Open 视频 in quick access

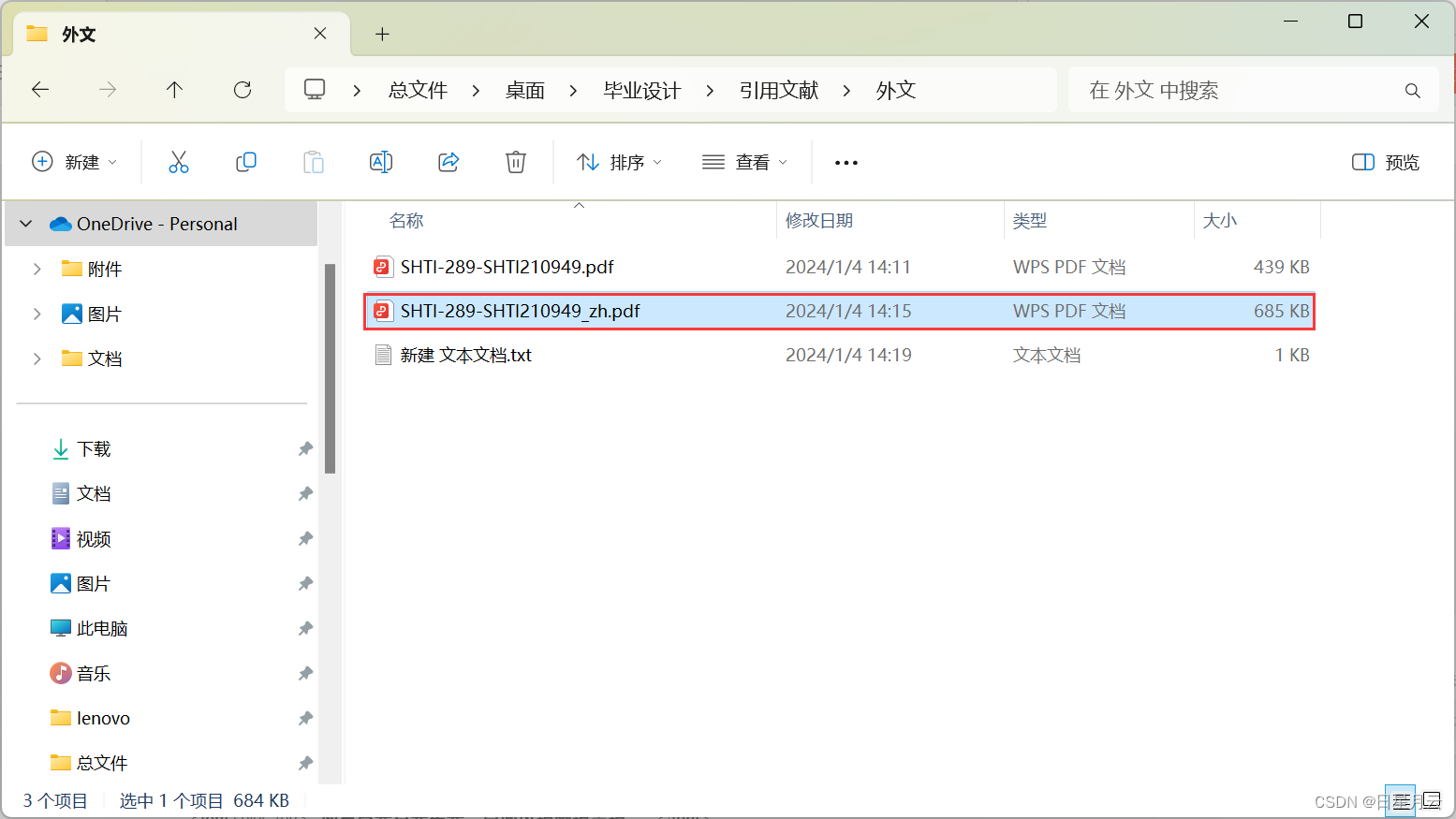94,539
